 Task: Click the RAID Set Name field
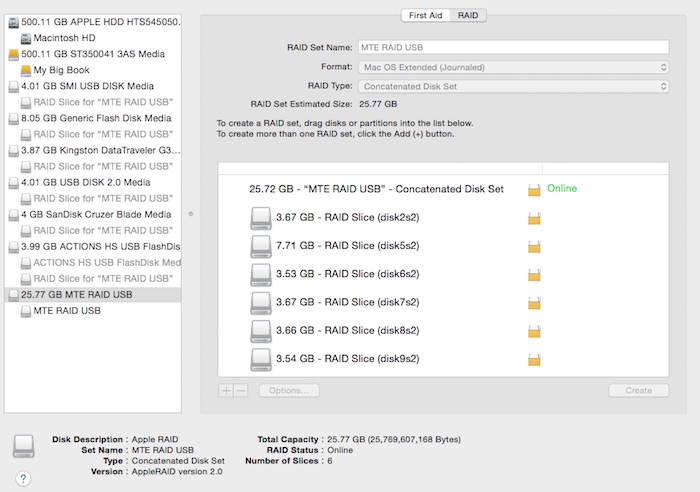click(513, 47)
